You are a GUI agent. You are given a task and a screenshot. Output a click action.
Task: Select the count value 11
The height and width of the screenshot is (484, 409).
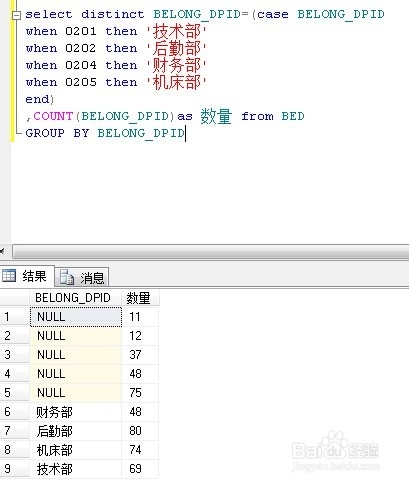pyautogui.click(x=140, y=317)
